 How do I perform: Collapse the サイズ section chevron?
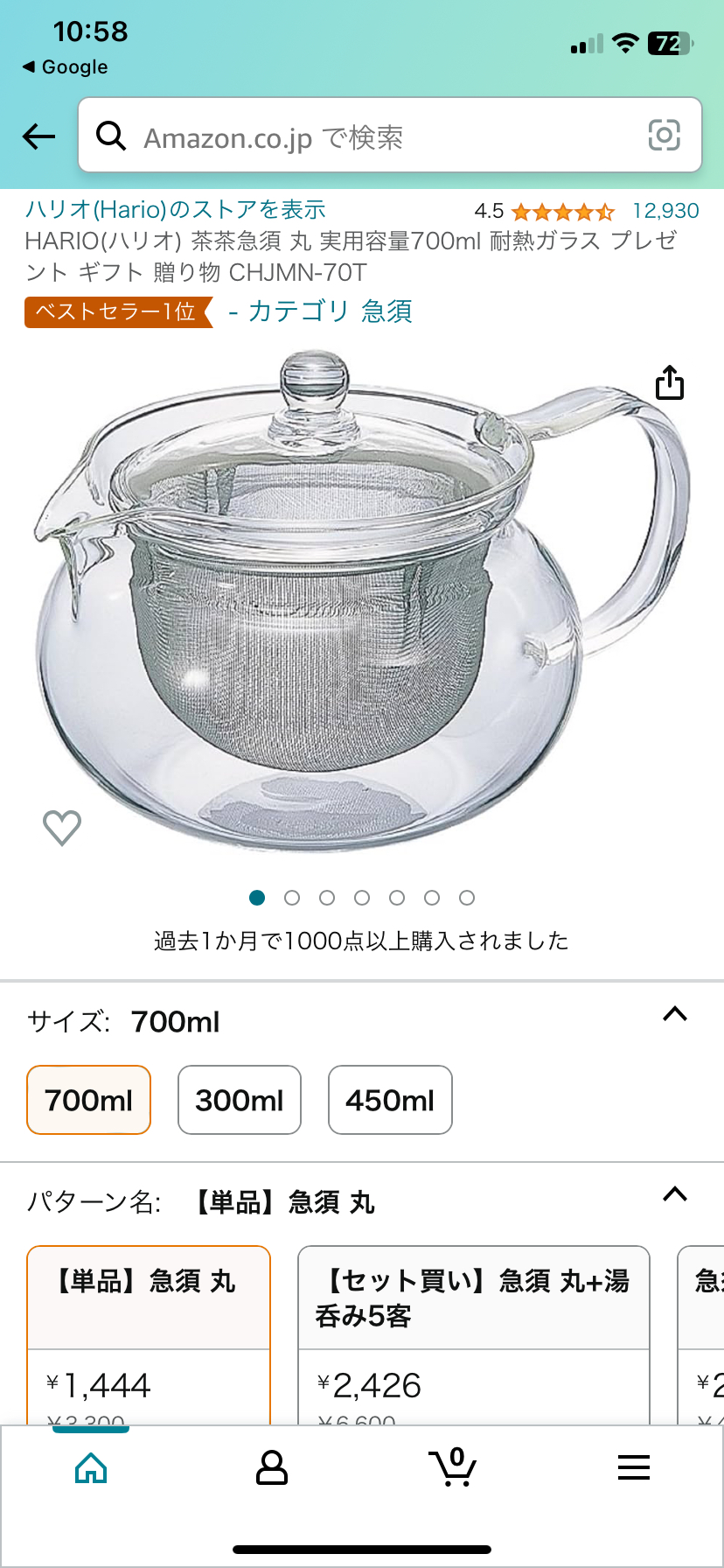coord(675,1014)
